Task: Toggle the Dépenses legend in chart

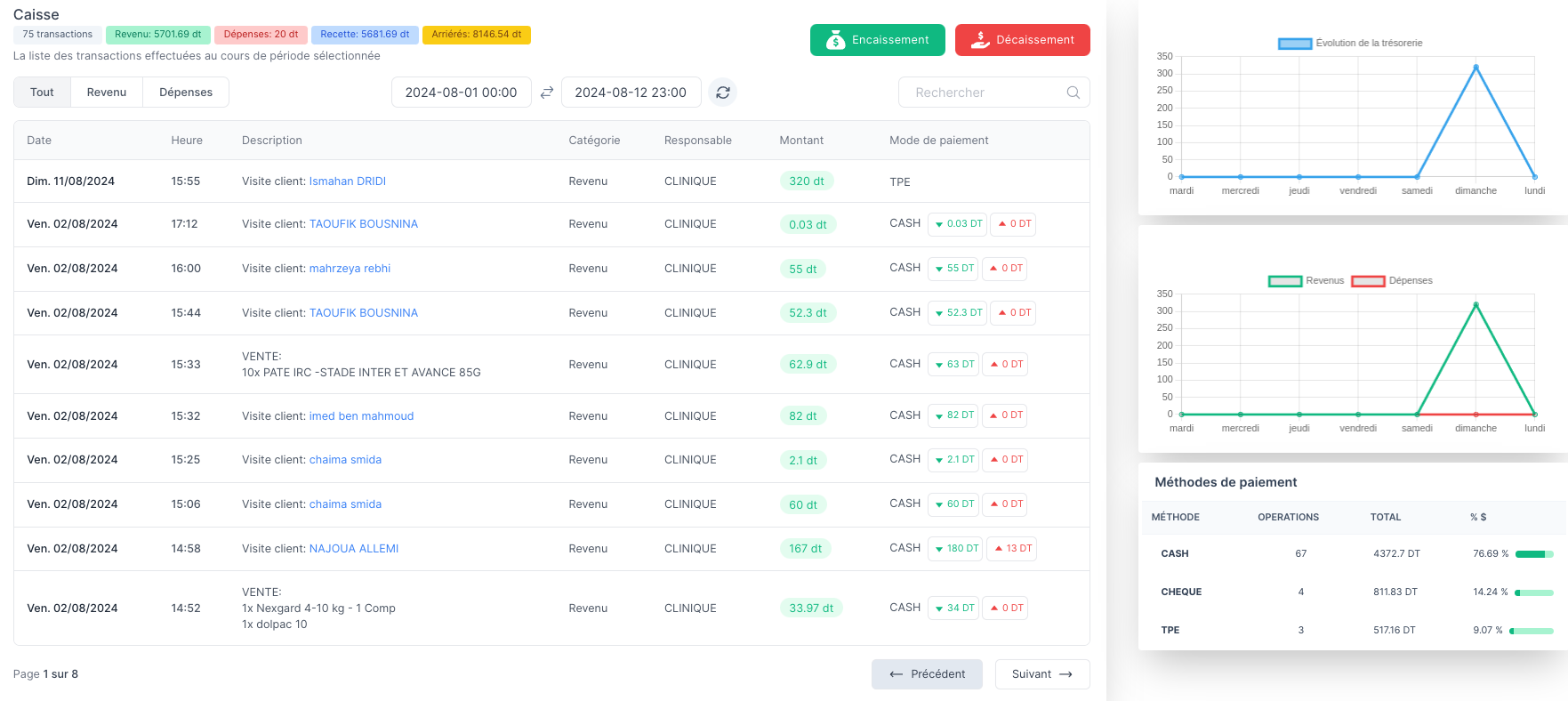Action: click(1391, 281)
